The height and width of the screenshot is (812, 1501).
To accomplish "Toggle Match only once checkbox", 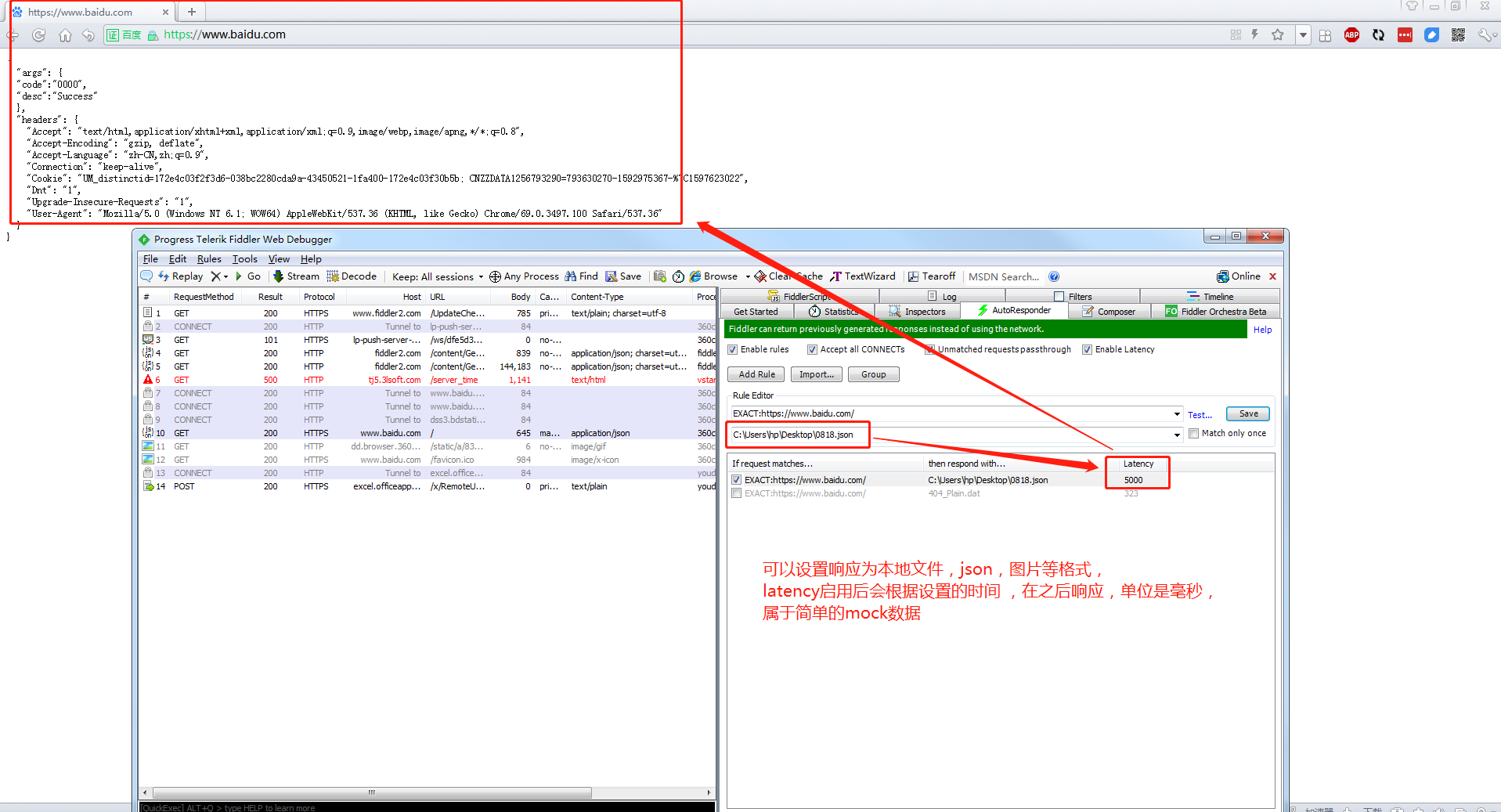I will point(1194,433).
